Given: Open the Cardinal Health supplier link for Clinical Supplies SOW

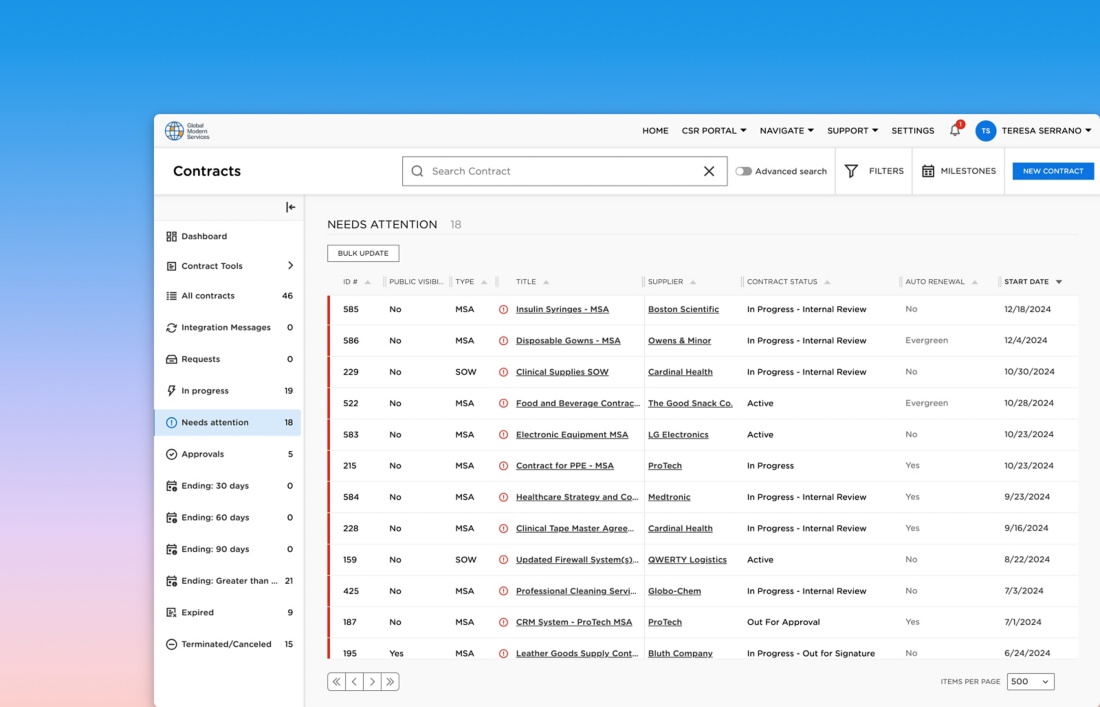Looking at the screenshot, I should click(680, 372).
